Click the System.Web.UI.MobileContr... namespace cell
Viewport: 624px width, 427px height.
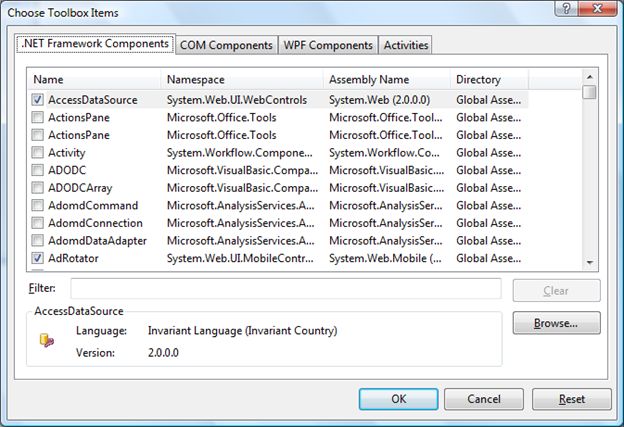pos(240,258)
